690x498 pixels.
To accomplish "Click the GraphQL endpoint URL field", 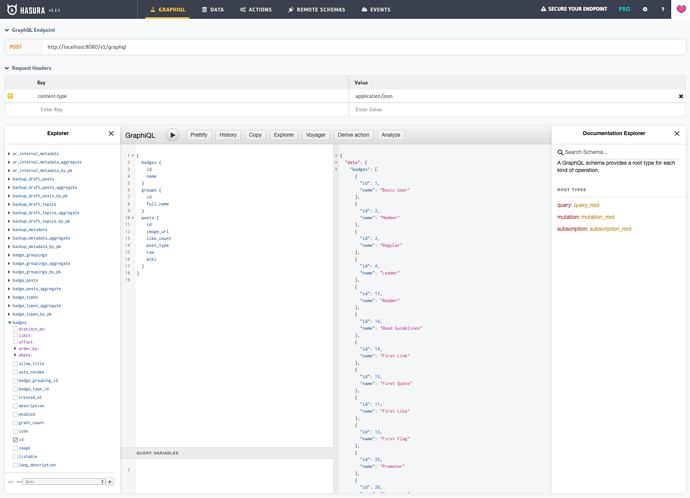I will pyautogui.click(x=364, y=47).
